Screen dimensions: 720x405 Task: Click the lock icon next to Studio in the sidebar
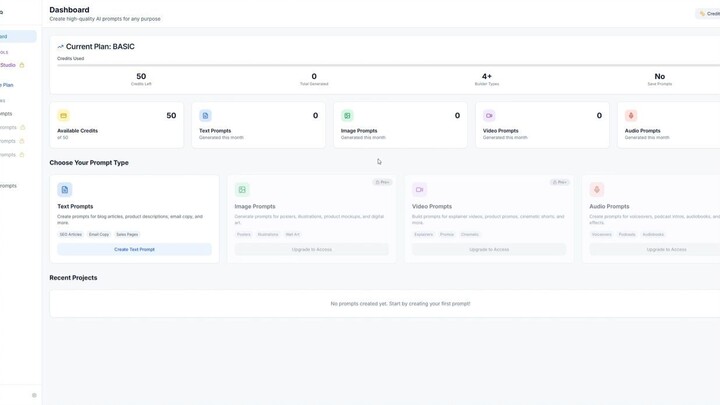tap(22, 65)
